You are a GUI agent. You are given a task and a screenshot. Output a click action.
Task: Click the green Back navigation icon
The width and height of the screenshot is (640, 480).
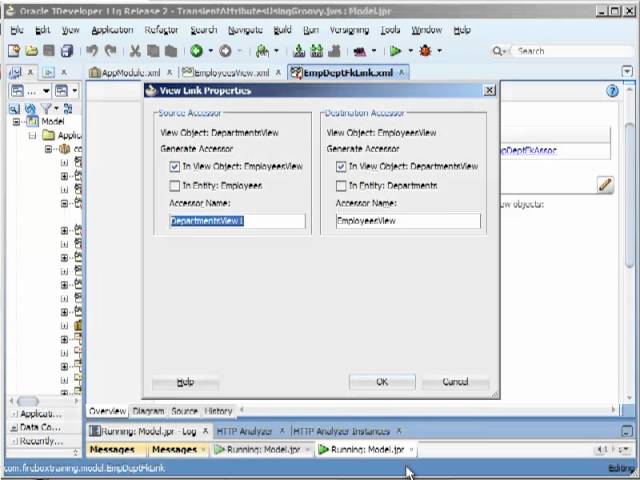(x=196, y=51)
